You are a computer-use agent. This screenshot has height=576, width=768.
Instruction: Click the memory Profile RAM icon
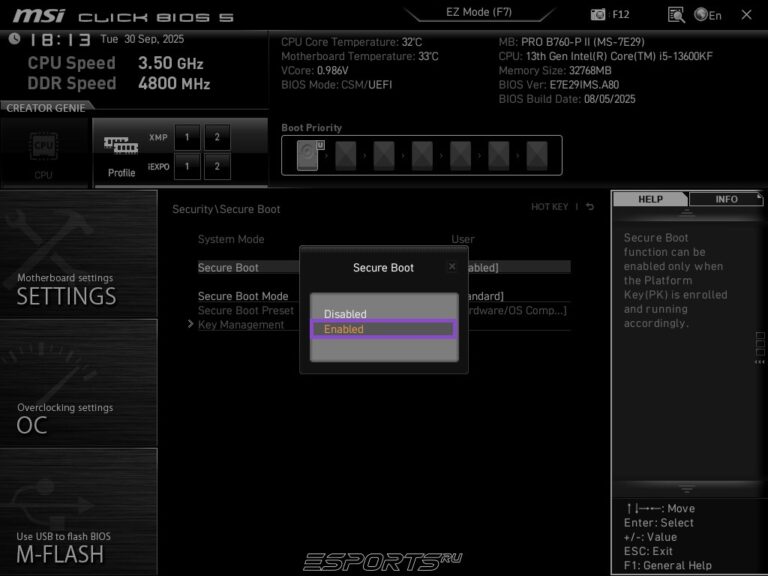[121, 145]
